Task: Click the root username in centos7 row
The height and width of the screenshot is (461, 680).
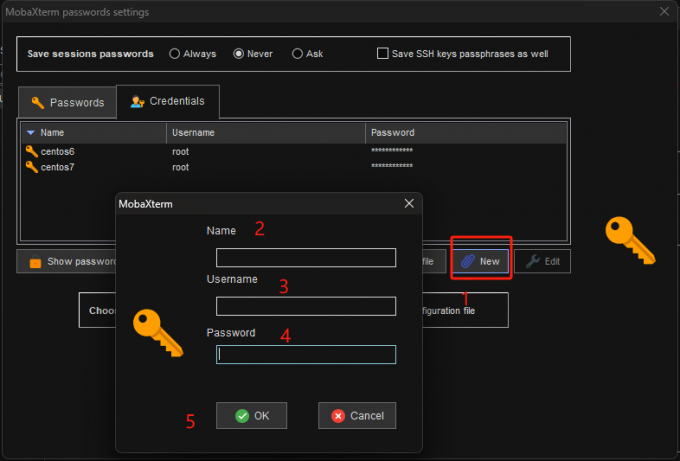Action: (x=180, y=167)
